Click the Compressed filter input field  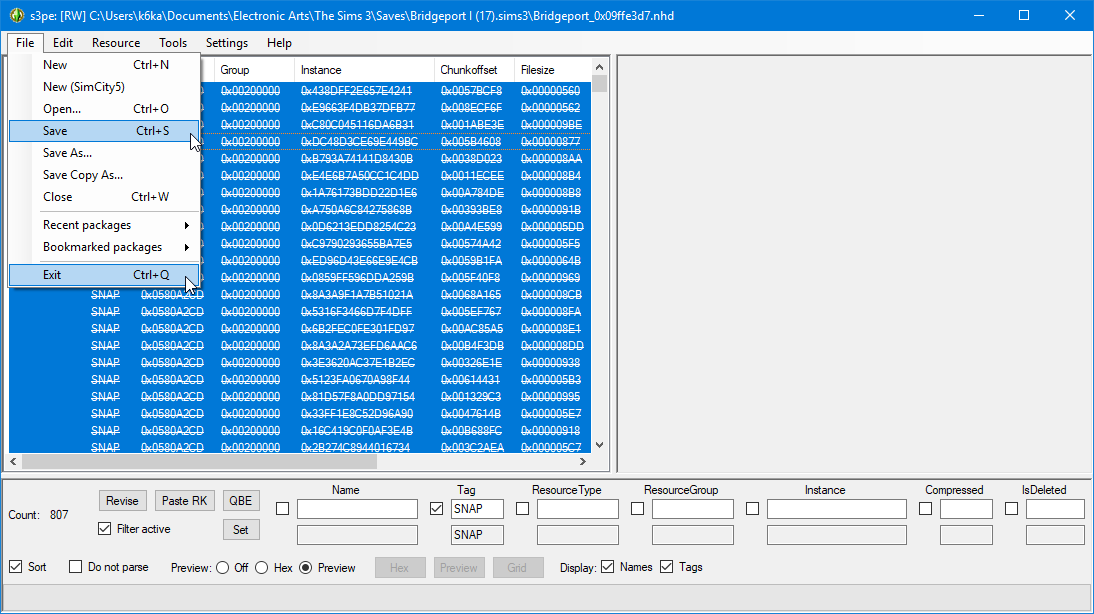tap(966, 509)
